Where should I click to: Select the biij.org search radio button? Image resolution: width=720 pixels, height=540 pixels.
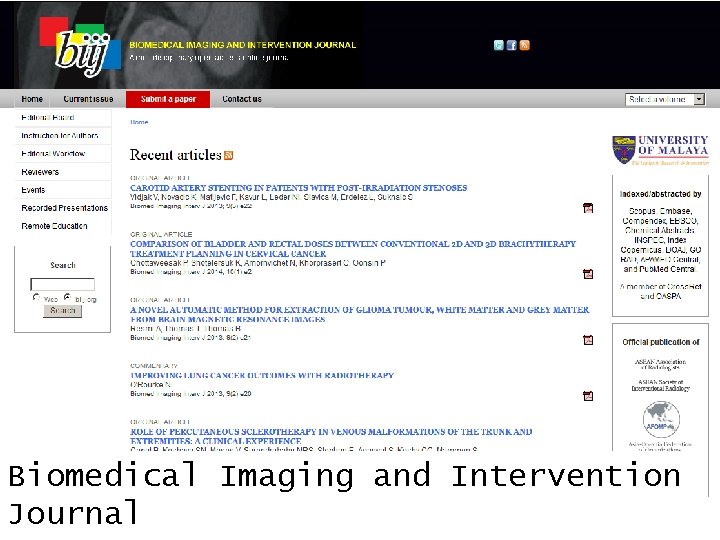click(x=68, y=298)
